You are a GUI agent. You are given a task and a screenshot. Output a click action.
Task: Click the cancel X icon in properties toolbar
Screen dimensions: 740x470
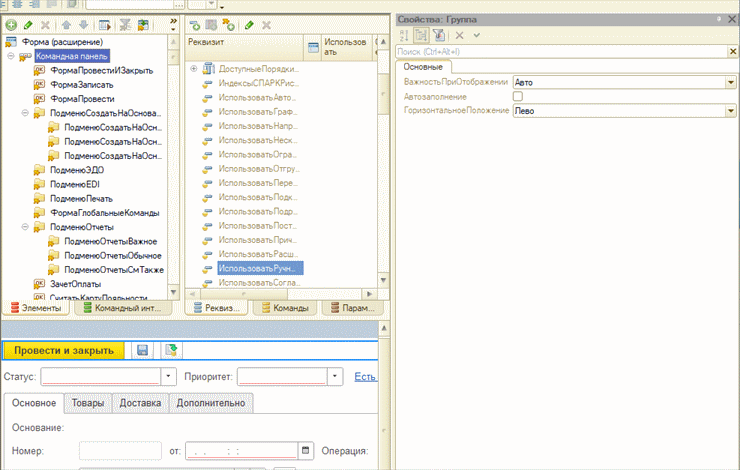459,35
